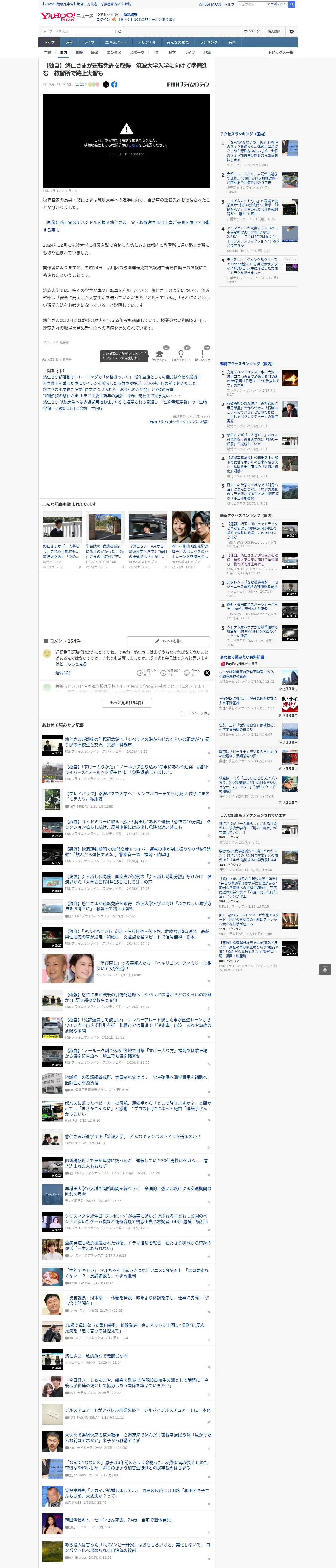Click the 記事に関する報告 report icon link
Screen dimensions: 336x1568
click(57, 360)
